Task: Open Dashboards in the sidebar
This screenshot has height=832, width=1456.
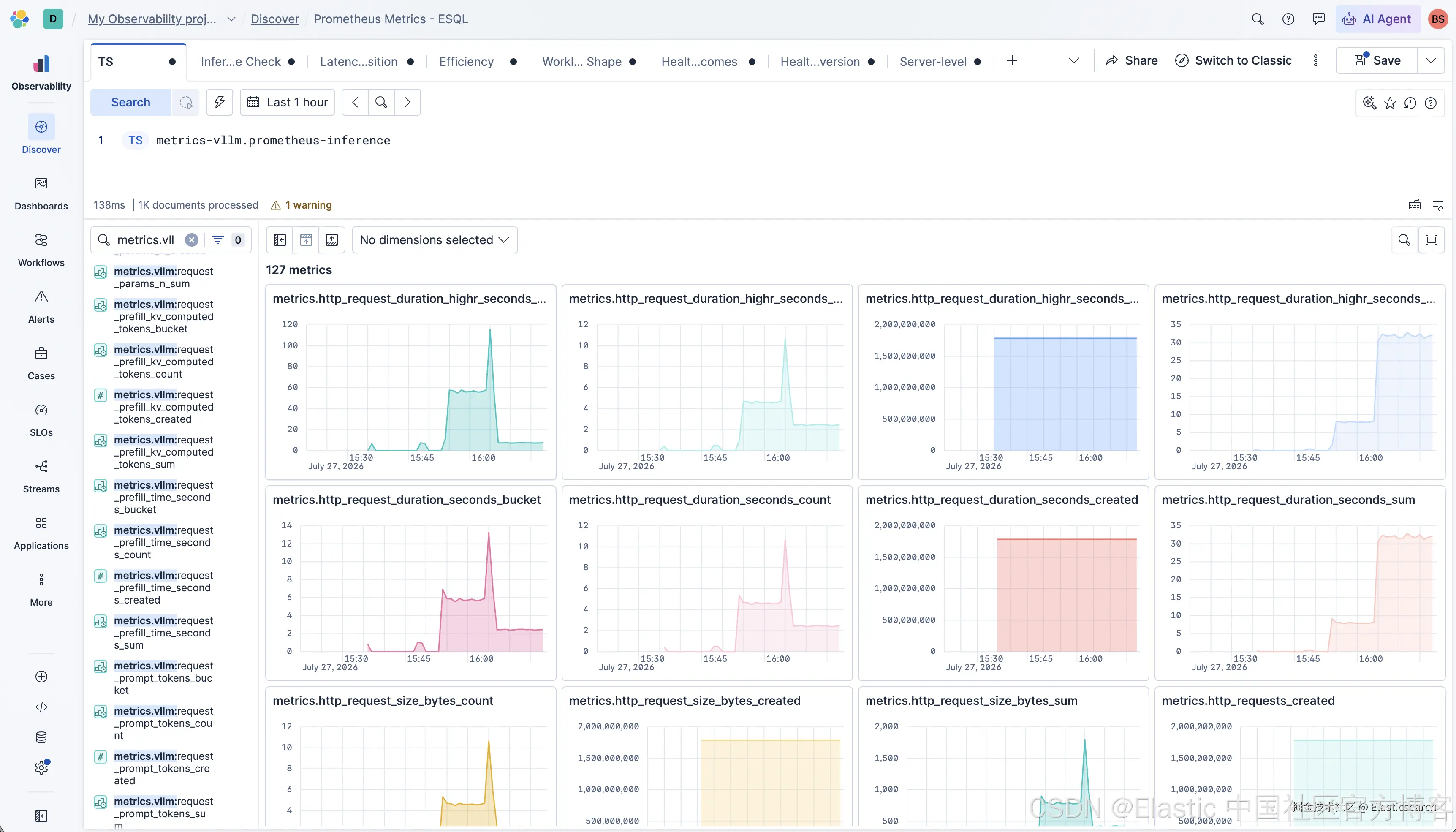Action: click(x=41, y=194)
